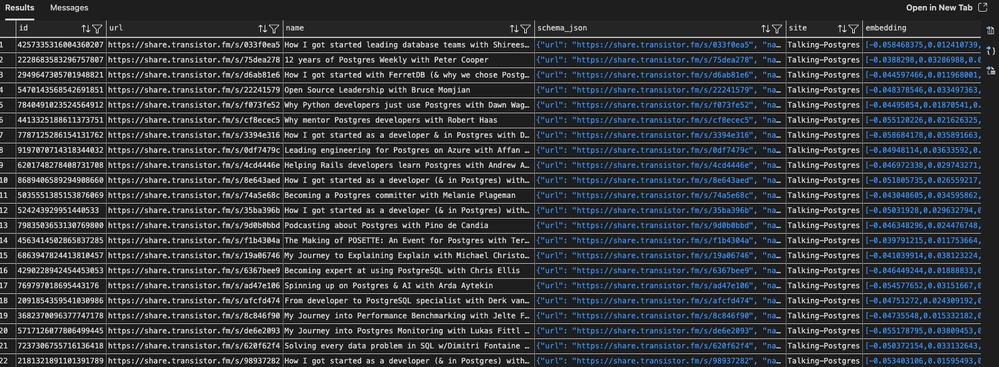Screen dimensions: 999x367
Task: Click url cell ending in 033f0ea5
Action: [x=194, y=45]
